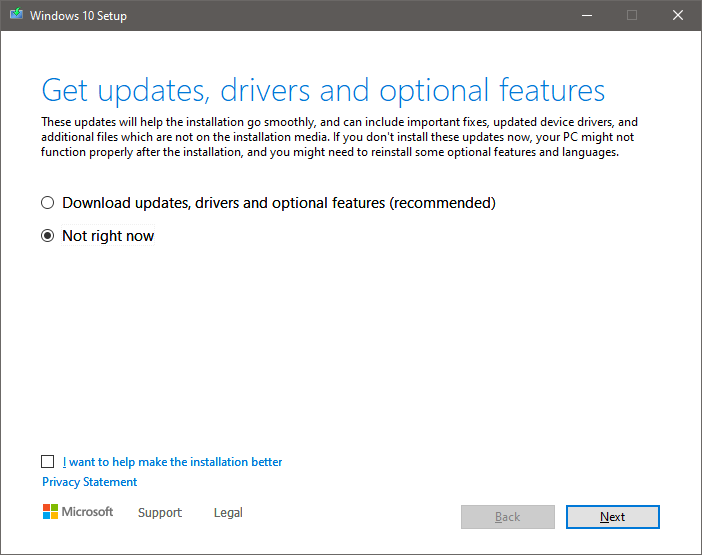Image resolution: width=702 pixels, height=555 pixels.
Task: Click the Windows 10 Setup title text
Action: tap(78, 16)
